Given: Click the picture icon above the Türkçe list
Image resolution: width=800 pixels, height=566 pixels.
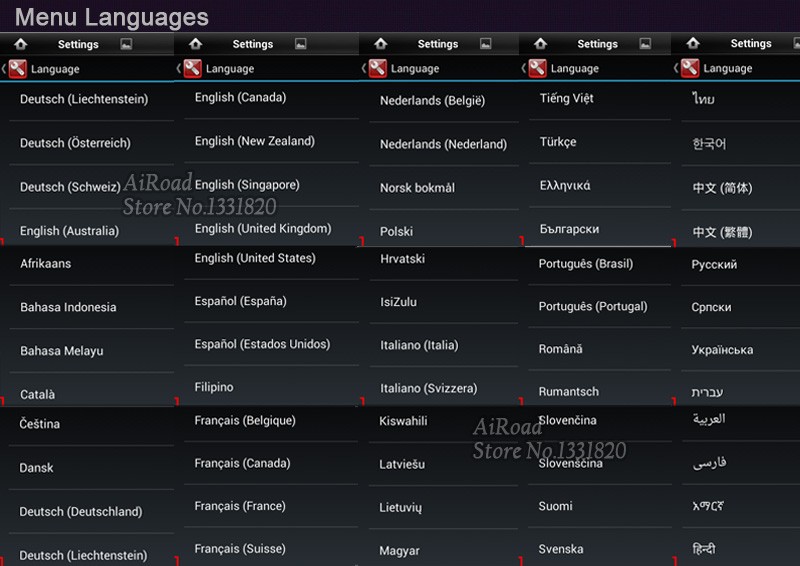Looking at the screenshot, I should [645, 44].
